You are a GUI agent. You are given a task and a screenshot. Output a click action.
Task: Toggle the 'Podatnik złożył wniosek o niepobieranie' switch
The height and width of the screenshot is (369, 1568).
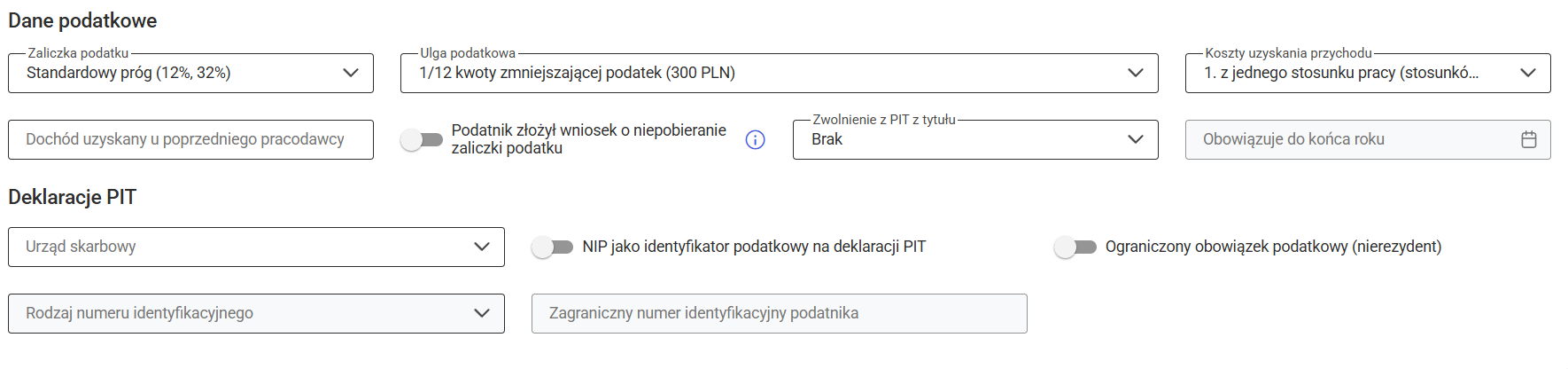(422, 140)
